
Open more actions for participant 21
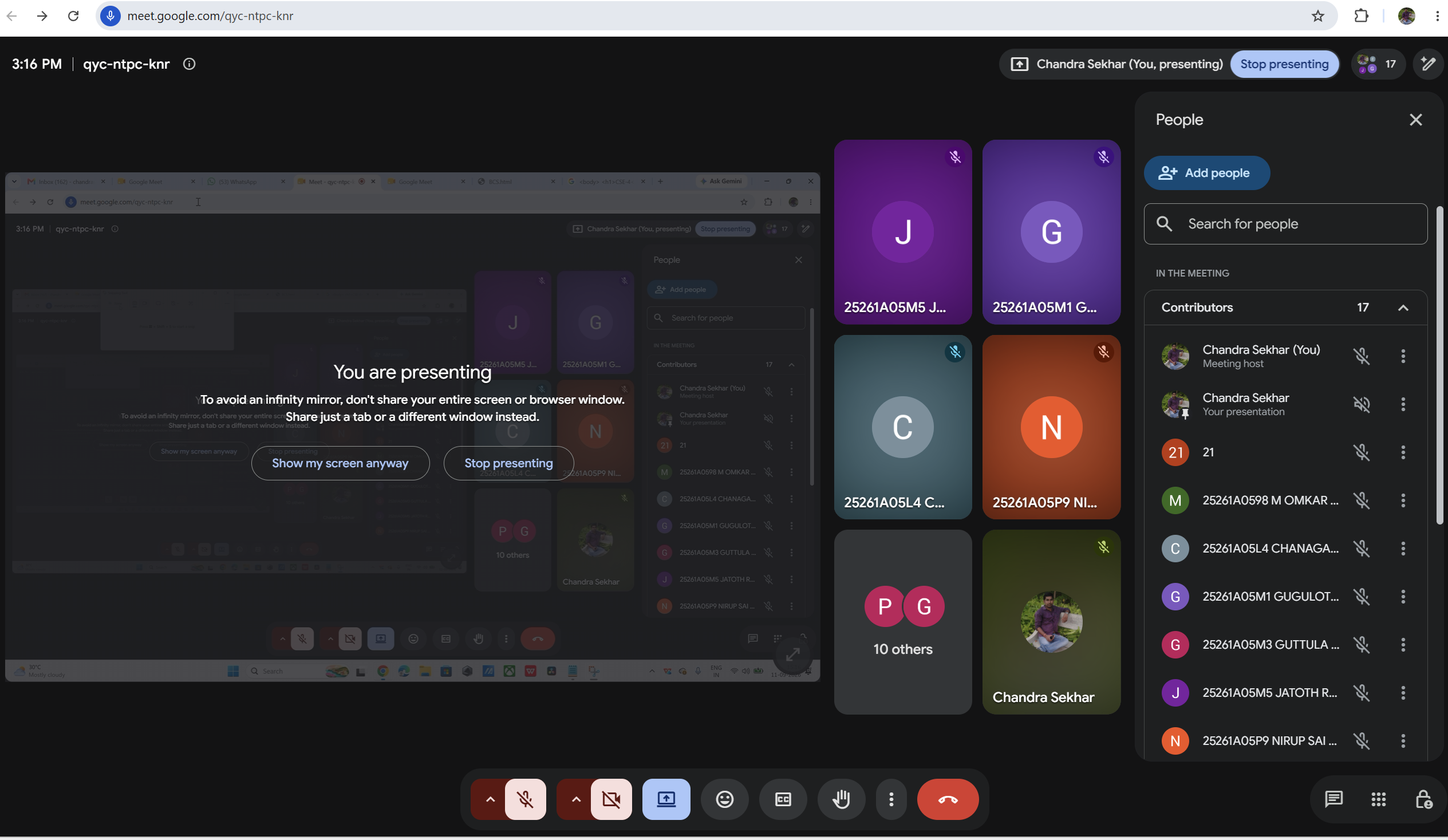coord(1403,452)
